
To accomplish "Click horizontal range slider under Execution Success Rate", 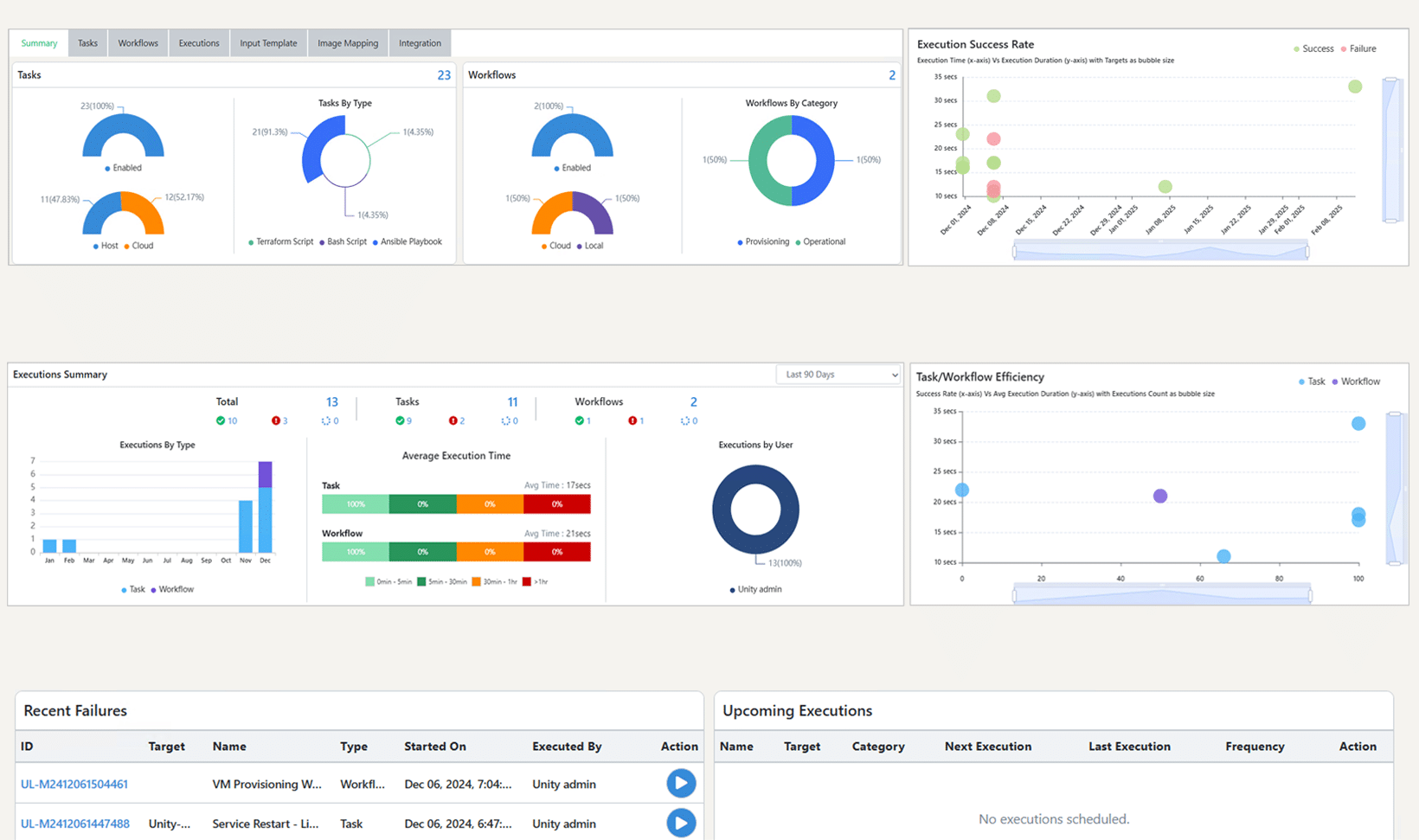I will coord(1160,252).
